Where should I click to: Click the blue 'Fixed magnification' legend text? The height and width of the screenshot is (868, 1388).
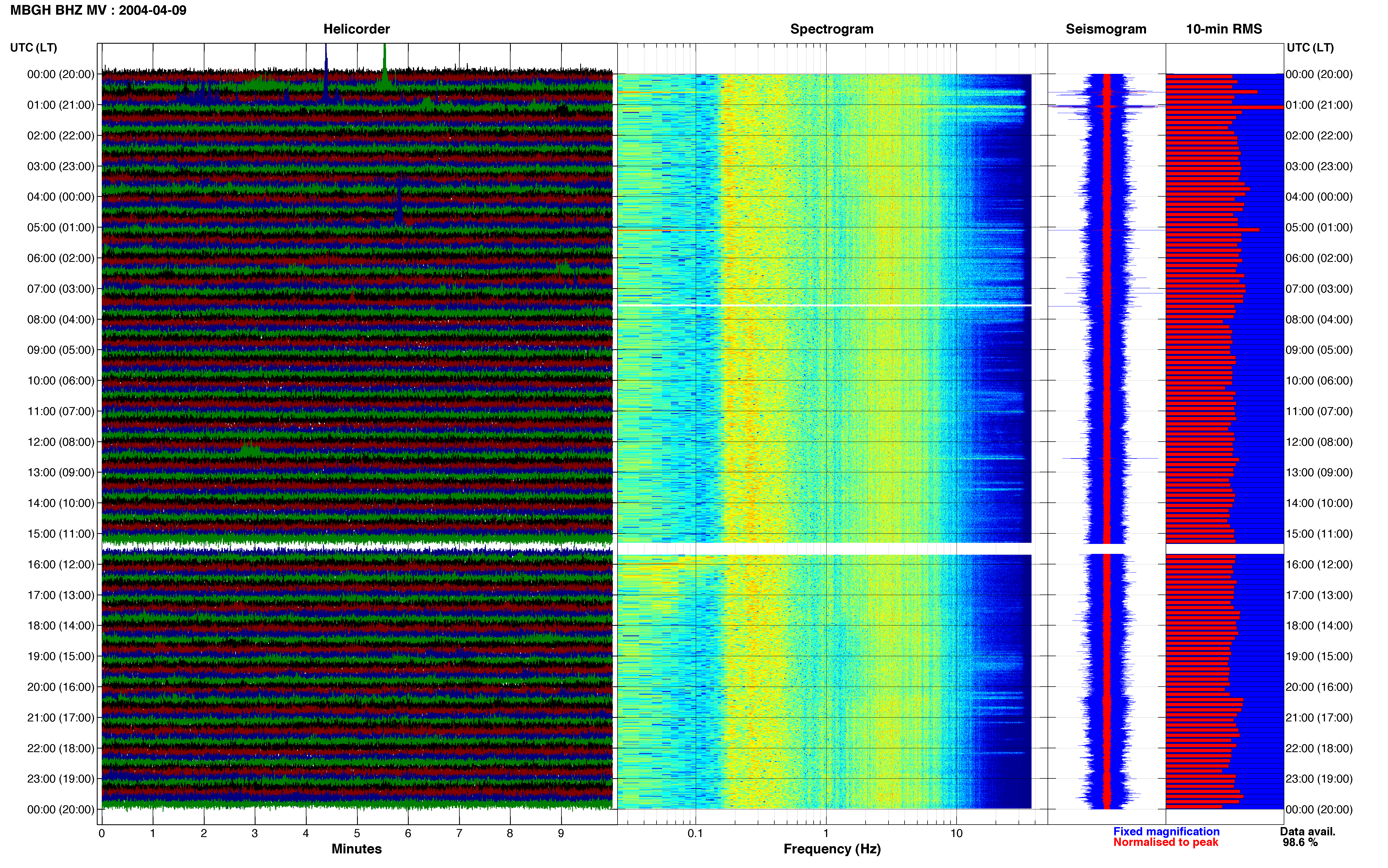(1166, 831)
